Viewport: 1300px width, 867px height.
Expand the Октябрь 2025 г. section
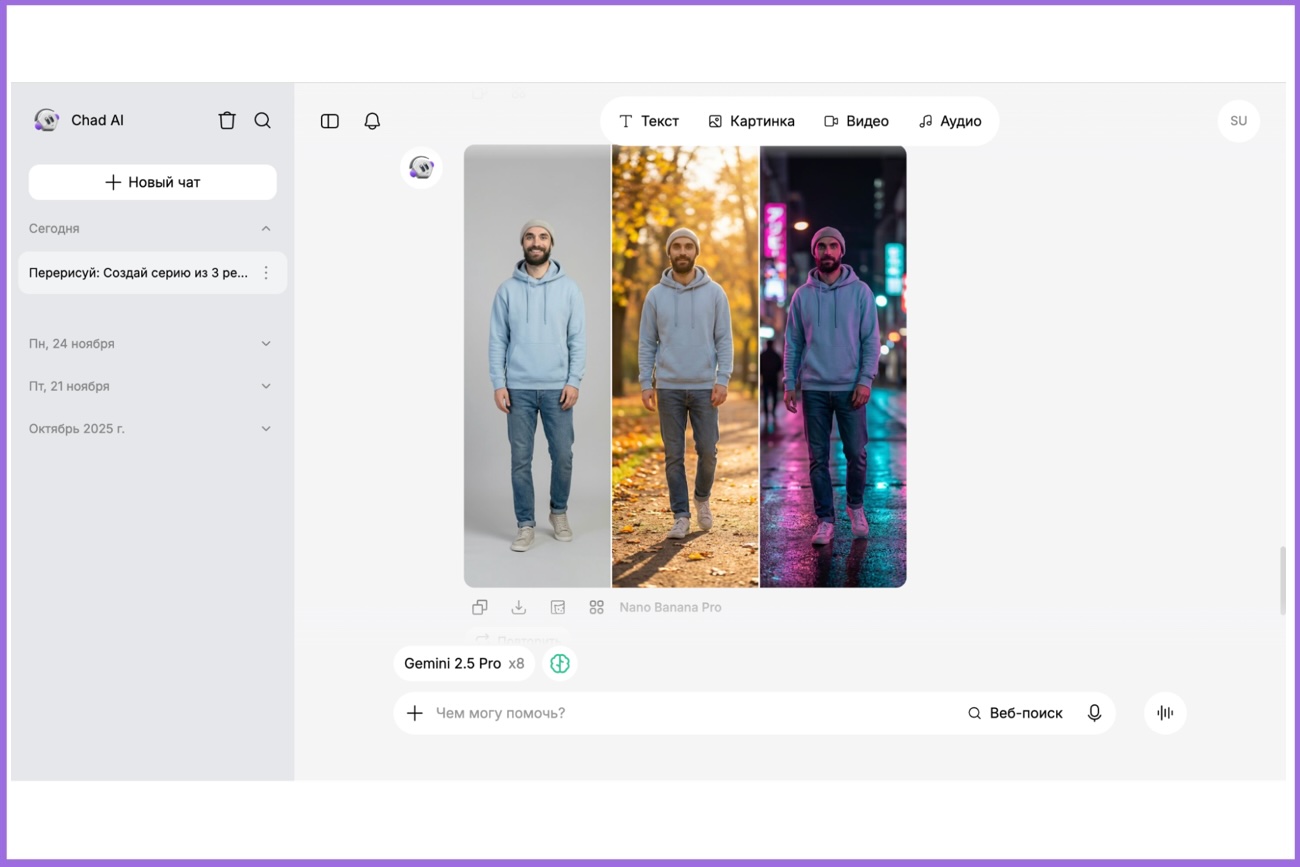coord(266,429)
